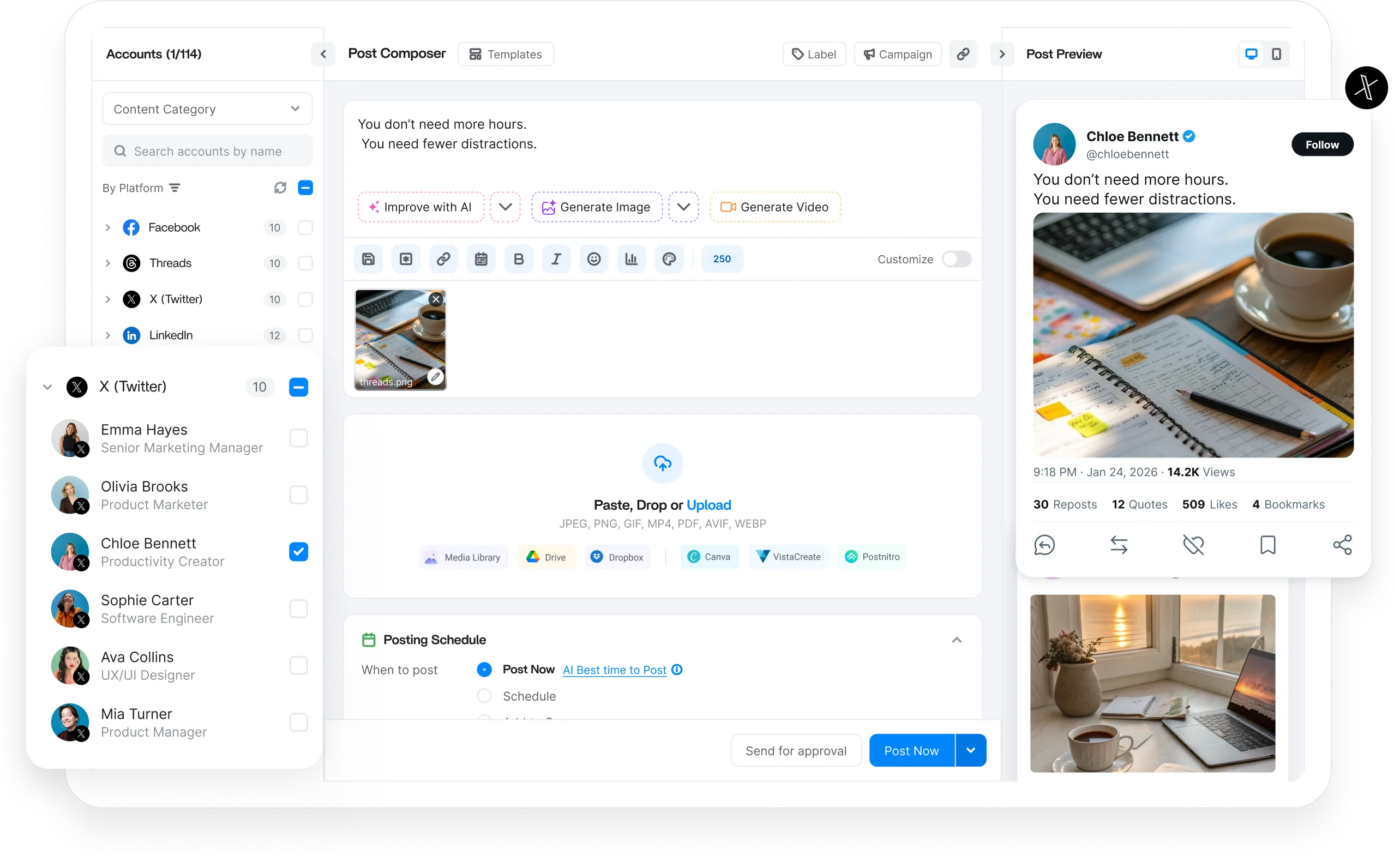
Task: Open the Post Now split dropdown arrow
Action: click(x=971, y=751)
